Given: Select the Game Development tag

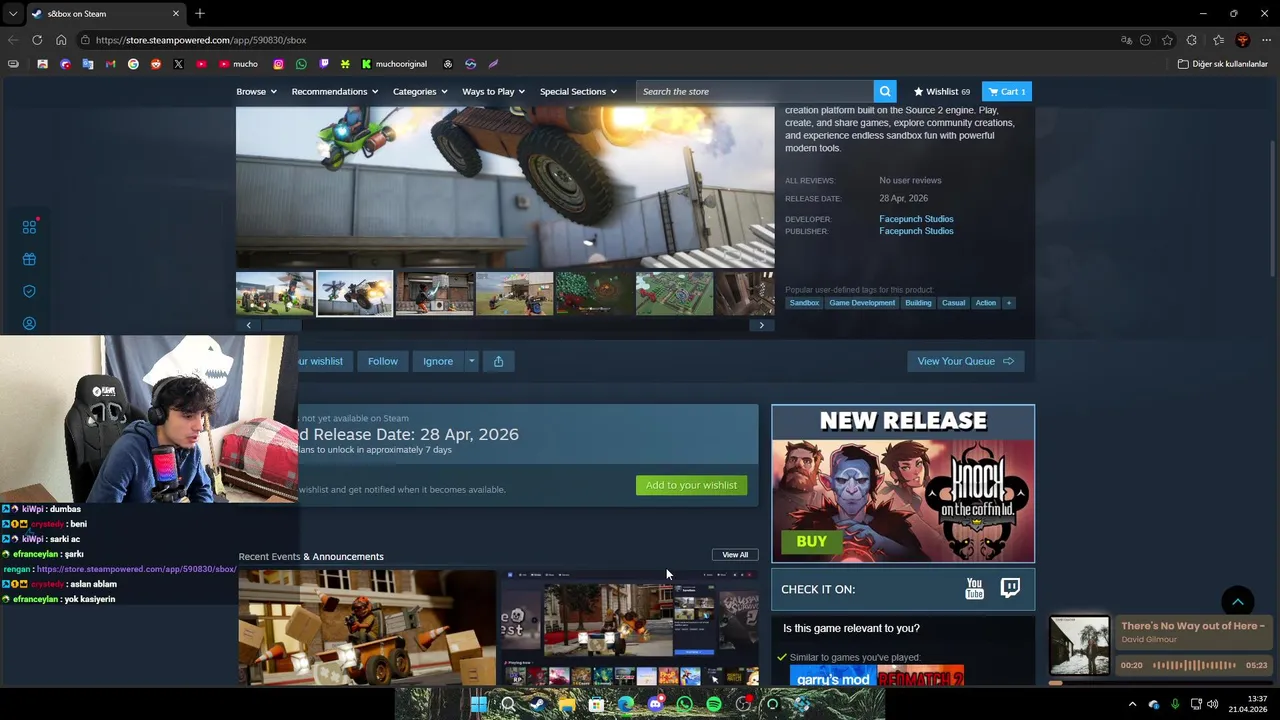Looking at the screenshot, I should coord(862,303).
